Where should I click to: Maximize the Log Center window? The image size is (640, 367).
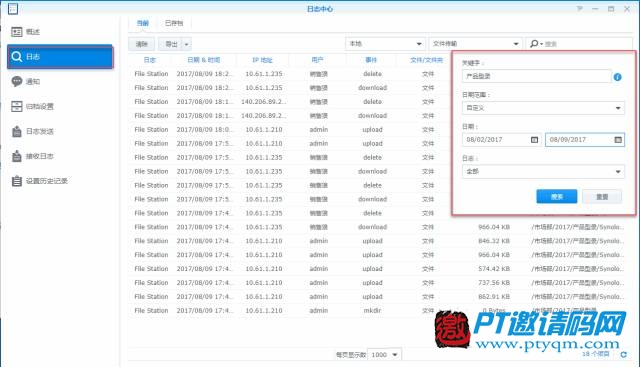(611, 9)
